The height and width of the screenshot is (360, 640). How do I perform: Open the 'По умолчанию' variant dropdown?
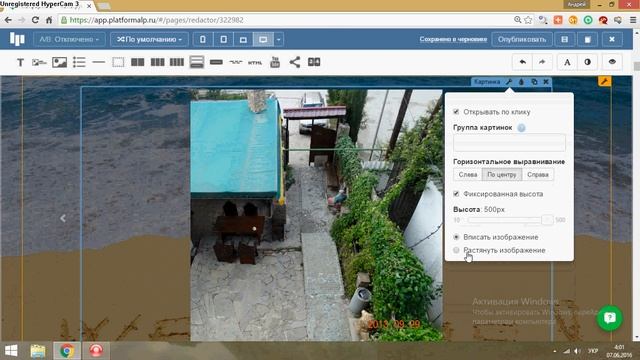[149, 39]
